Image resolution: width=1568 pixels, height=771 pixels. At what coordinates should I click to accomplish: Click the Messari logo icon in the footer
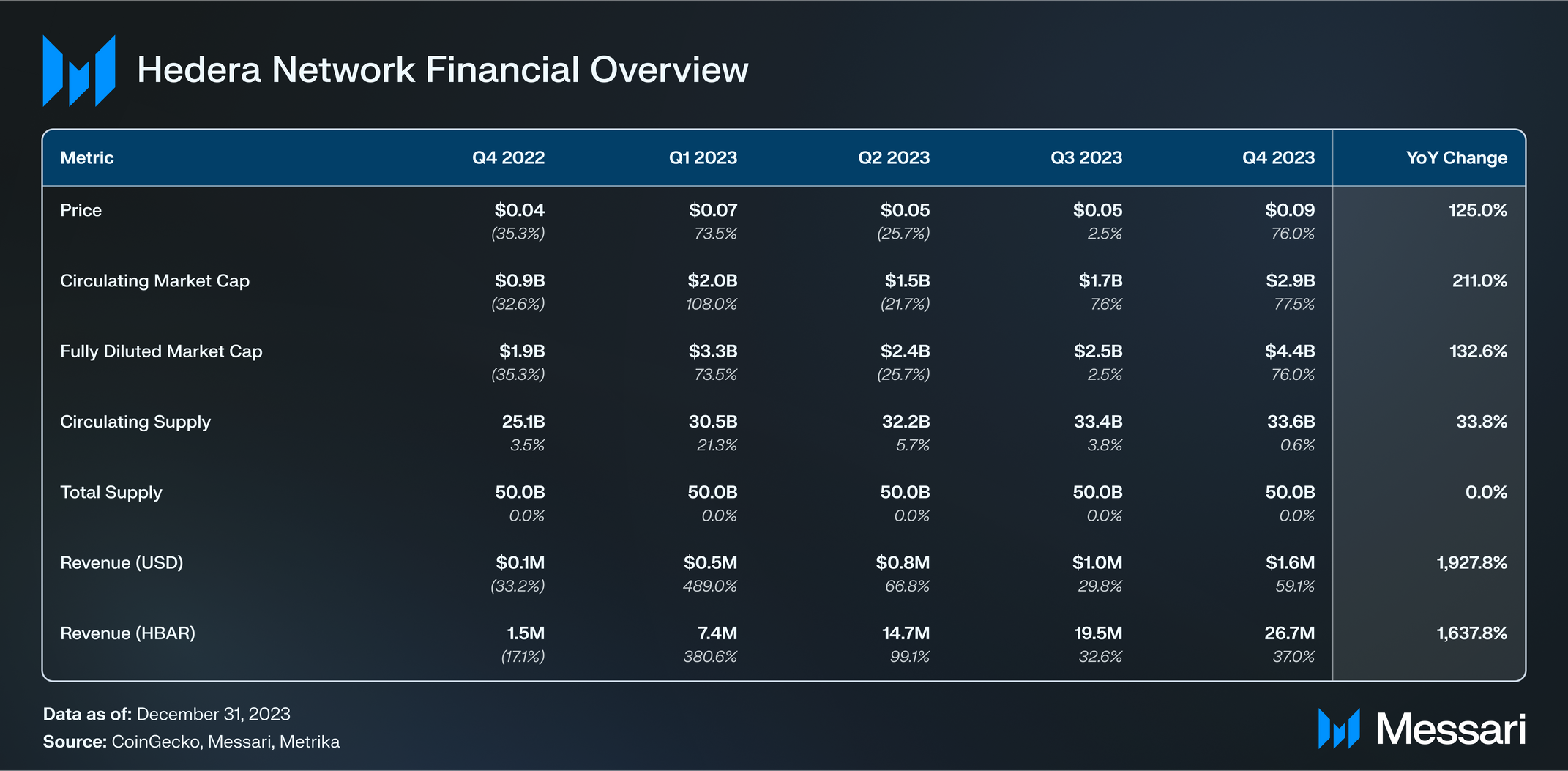[x=1339, y=729]
